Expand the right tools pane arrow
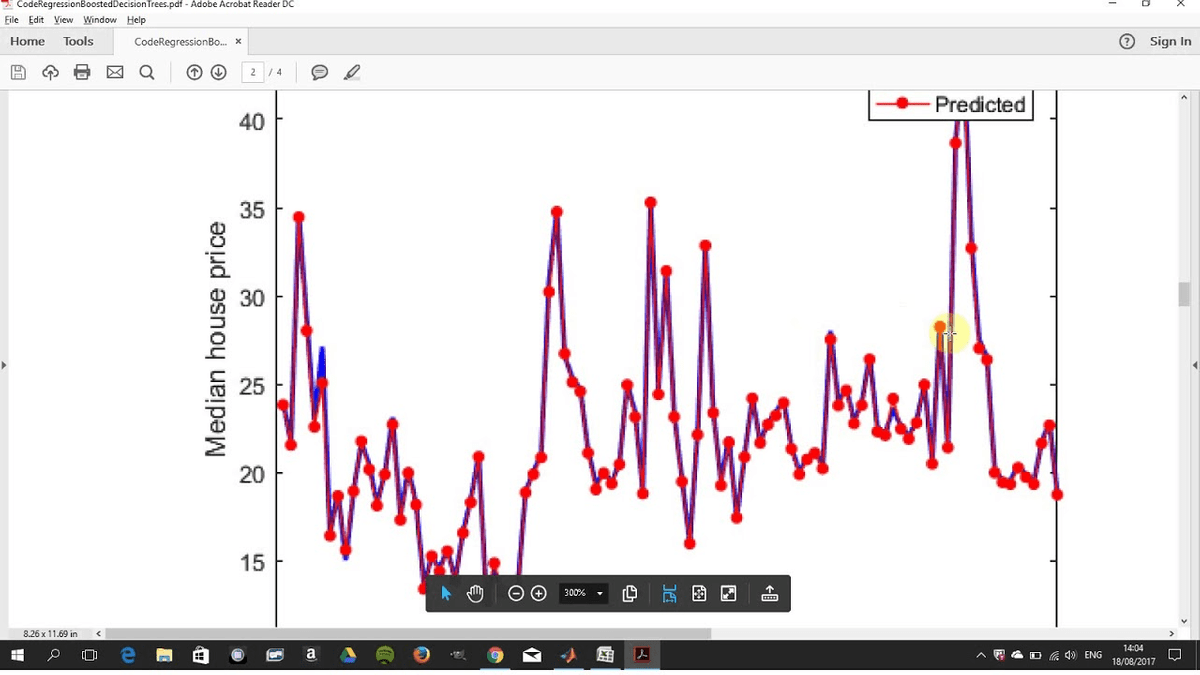1200x675 pixels. point(1196,365)
